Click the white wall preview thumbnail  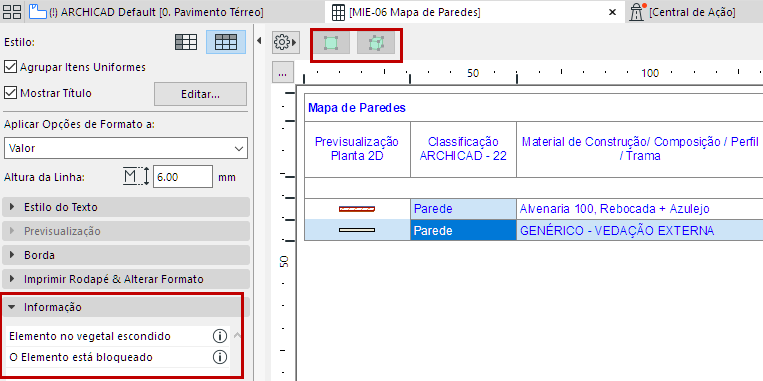click(357, 230)
